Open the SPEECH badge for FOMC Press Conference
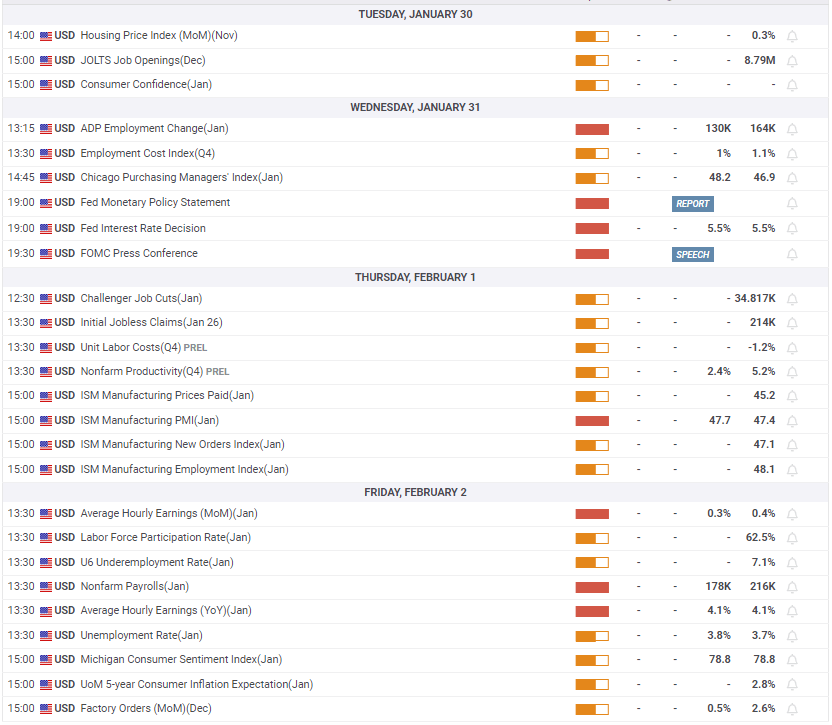The height and width of the screenshot is (725, 832). [692, 255]
